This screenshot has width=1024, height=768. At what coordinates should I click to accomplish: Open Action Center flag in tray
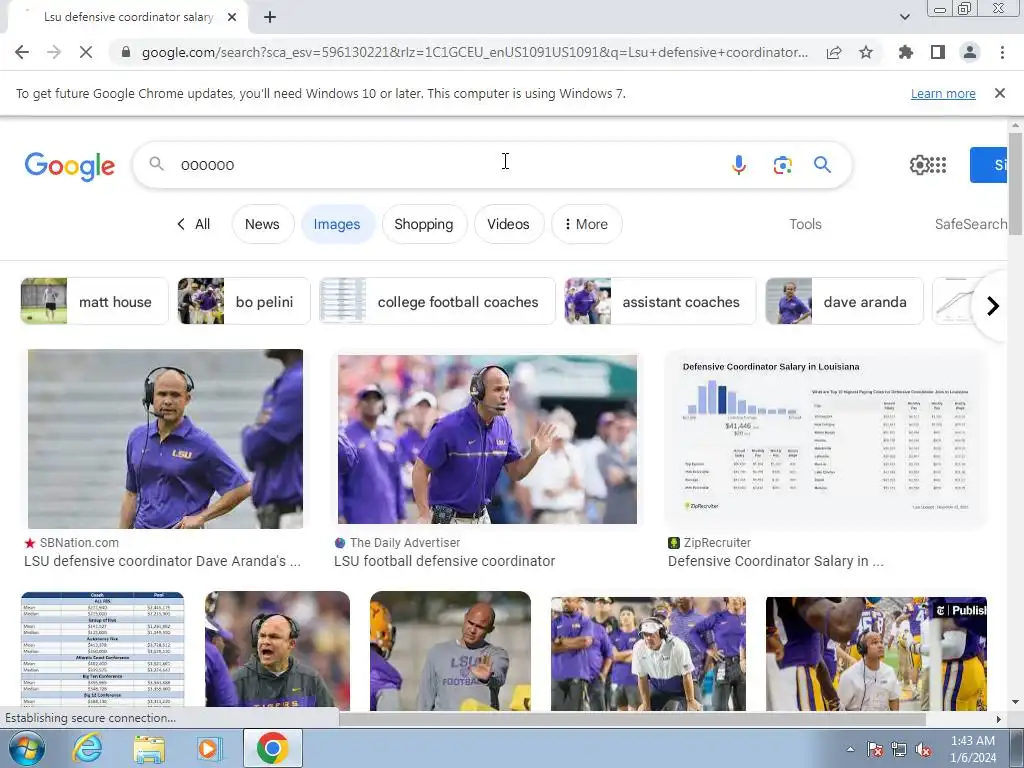(x=875, y=750)
